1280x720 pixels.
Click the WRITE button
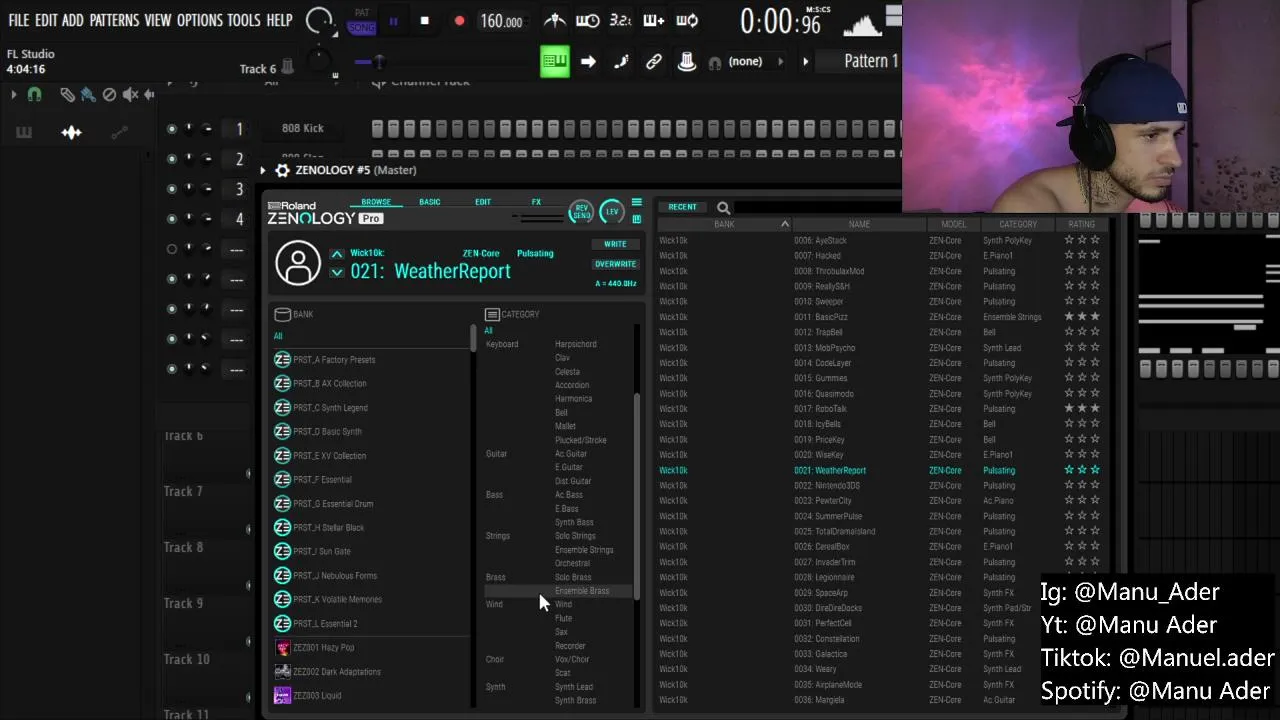click(x=615, y=244)
